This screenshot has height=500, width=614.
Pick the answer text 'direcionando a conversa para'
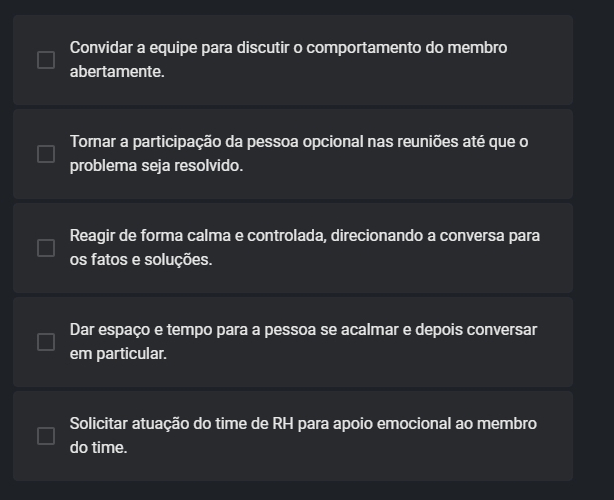[435, 236]
